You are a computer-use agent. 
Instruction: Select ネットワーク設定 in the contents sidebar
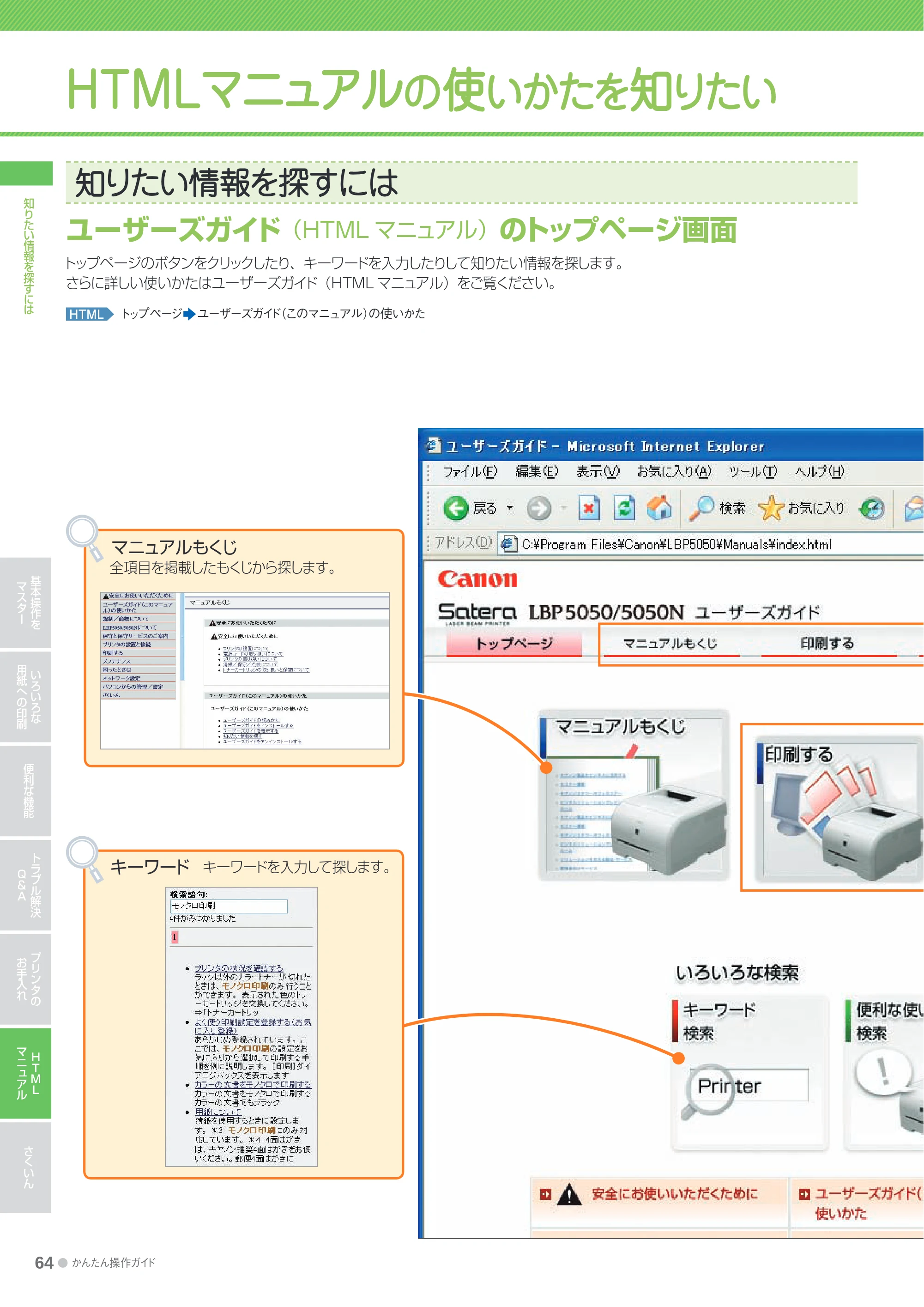(138, 678)
